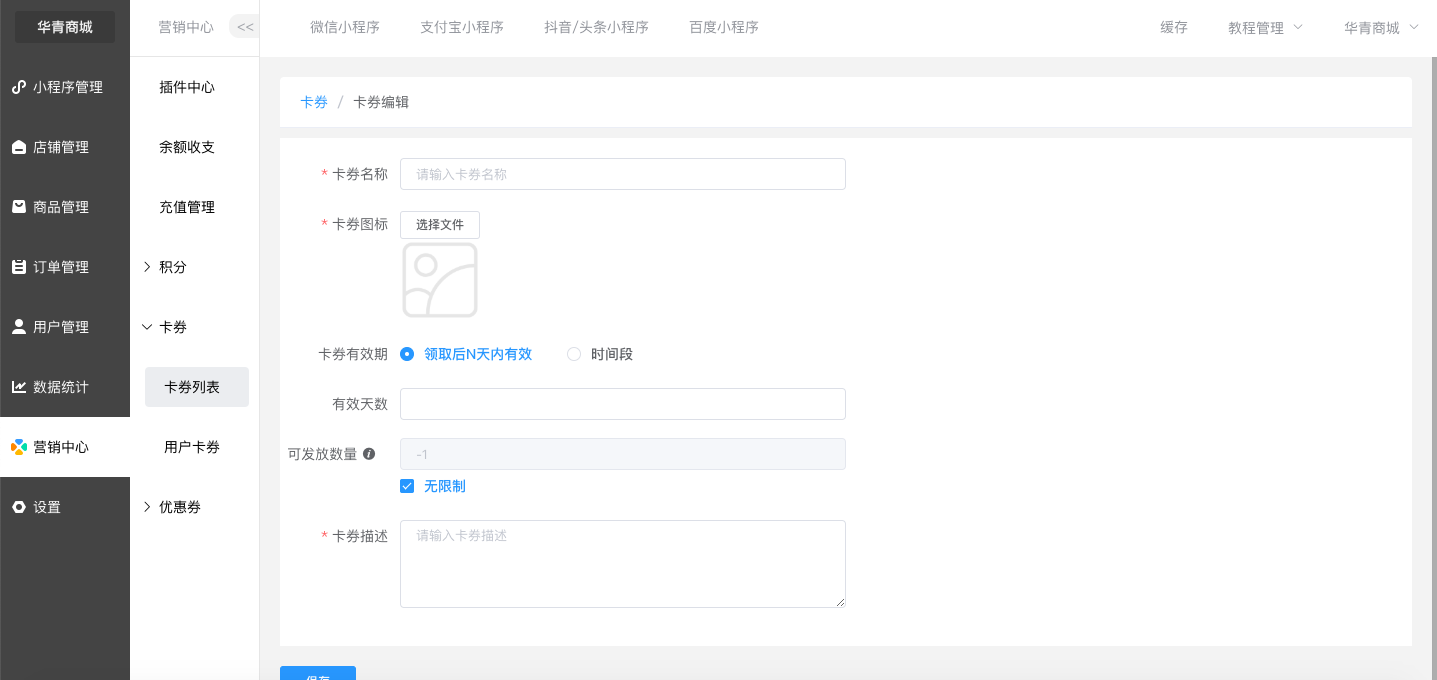The width and height of the screenshot is (1437, 680).
Task: Click the 营销中心 panel header text
Action: tap(186, 27)
